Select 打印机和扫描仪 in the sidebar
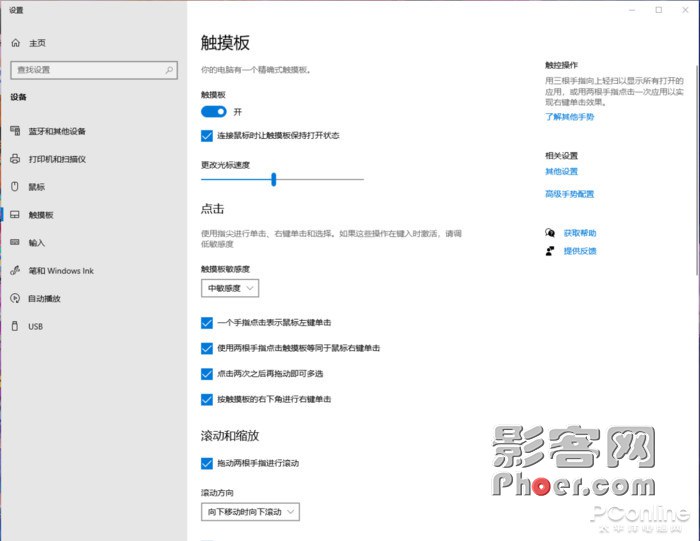Viewport: 700px width, 541px height. (57, 159)
